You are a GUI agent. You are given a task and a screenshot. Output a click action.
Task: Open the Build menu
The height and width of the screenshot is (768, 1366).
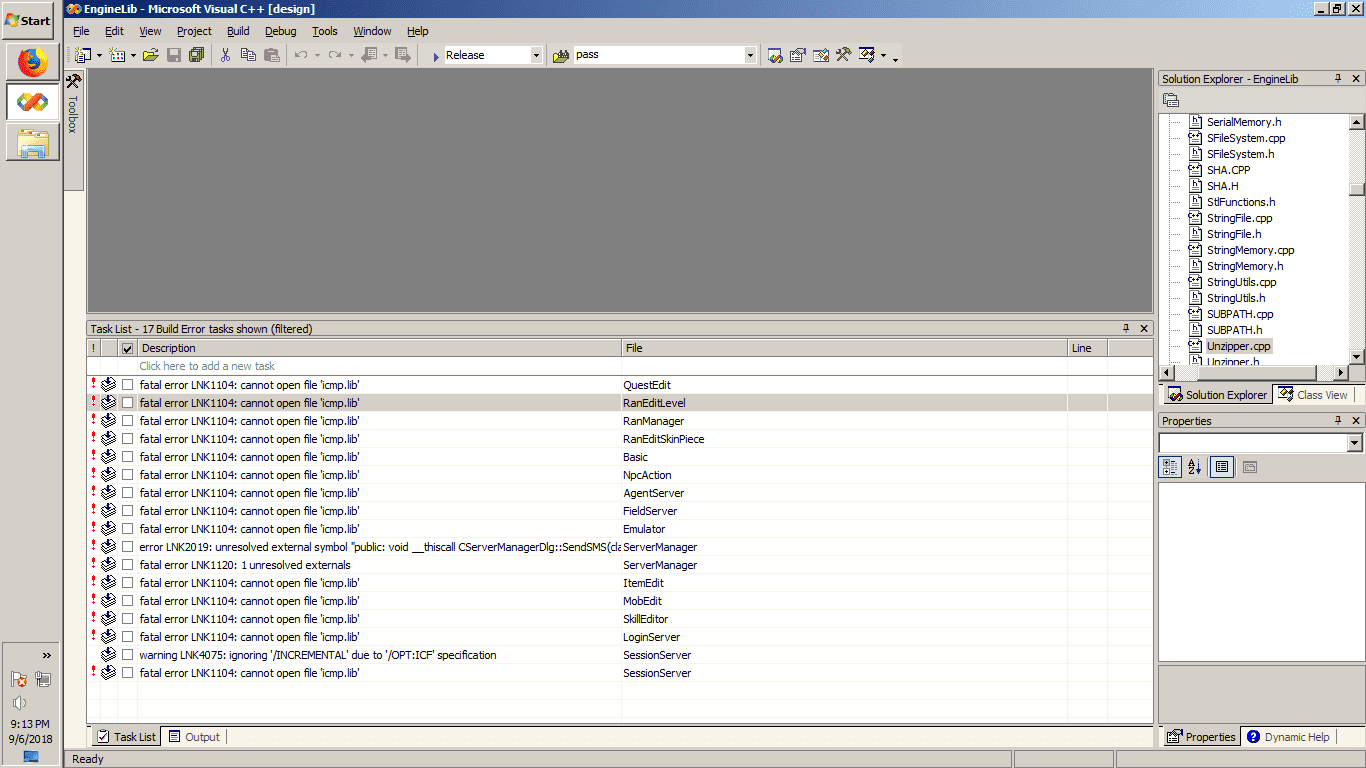pyautogui.click(x=238, y=31)
